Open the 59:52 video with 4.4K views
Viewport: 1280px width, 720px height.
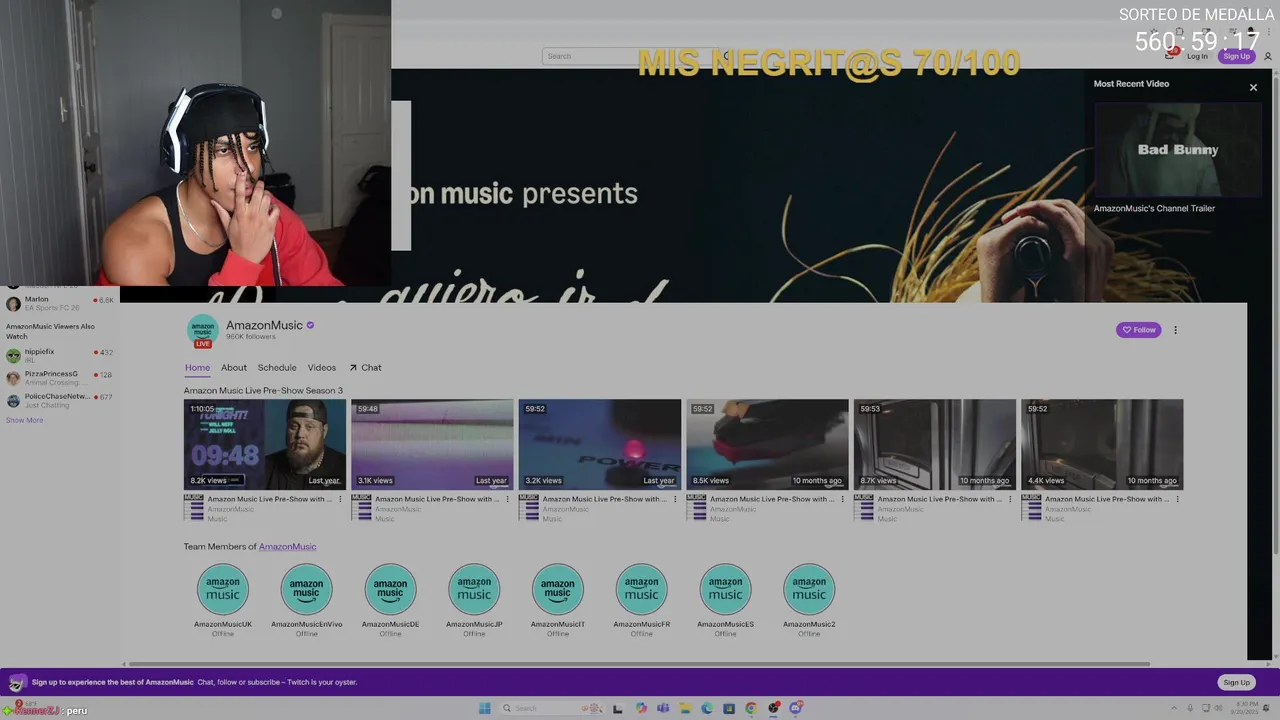click(1102, 445)
